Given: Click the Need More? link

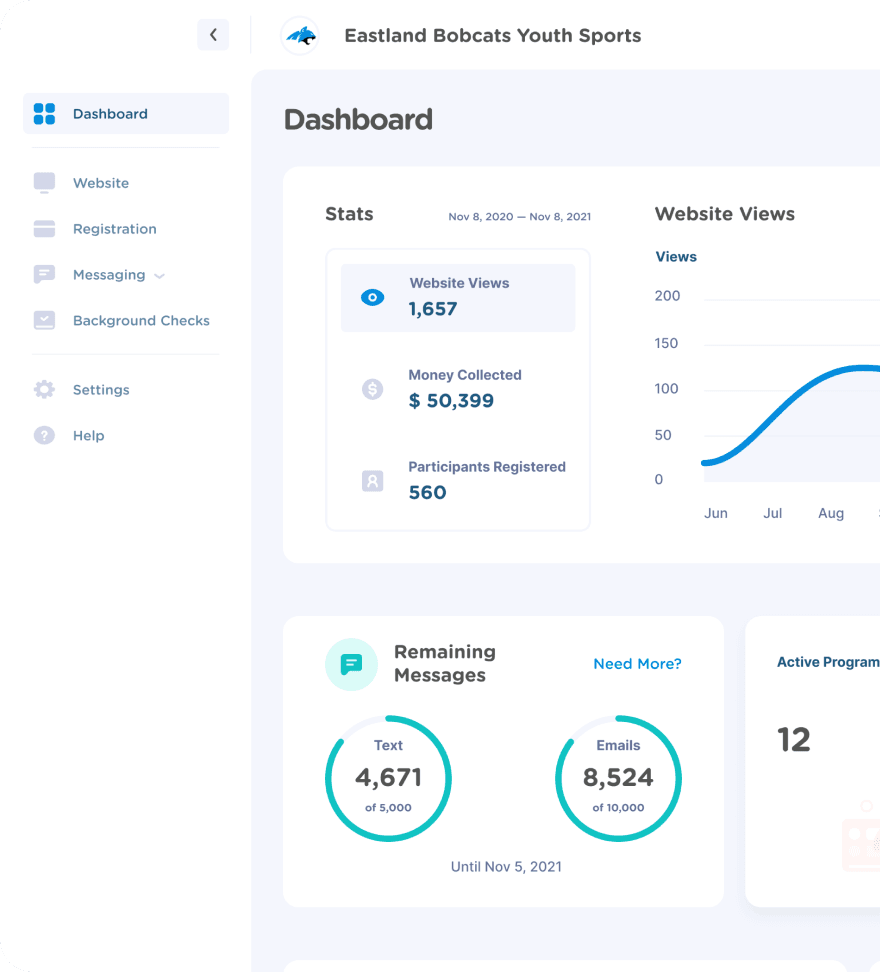Looking at the screenshot, I should coord(637,664).
